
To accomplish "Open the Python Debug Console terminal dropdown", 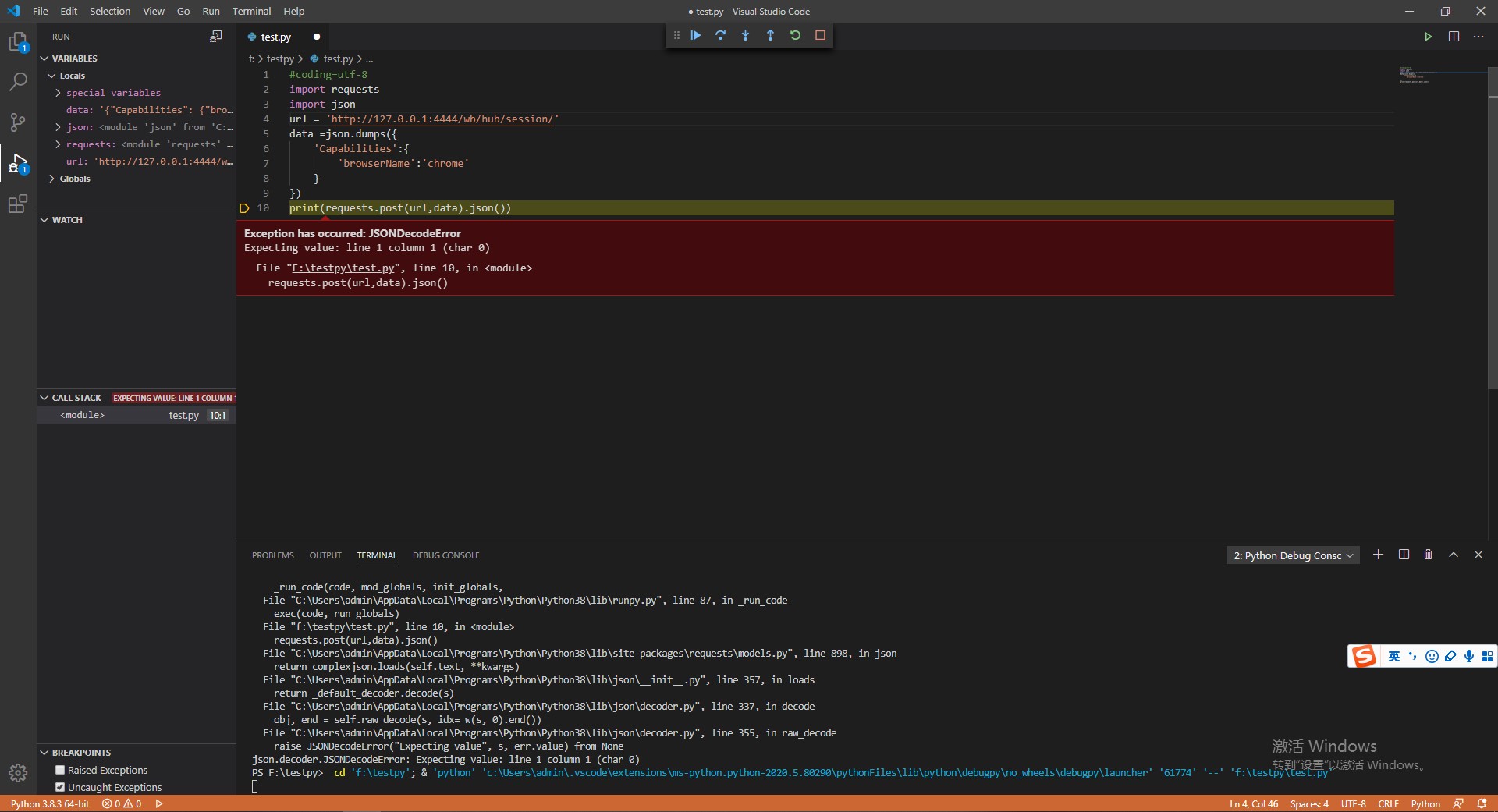I will click(x=1292, y=555).
